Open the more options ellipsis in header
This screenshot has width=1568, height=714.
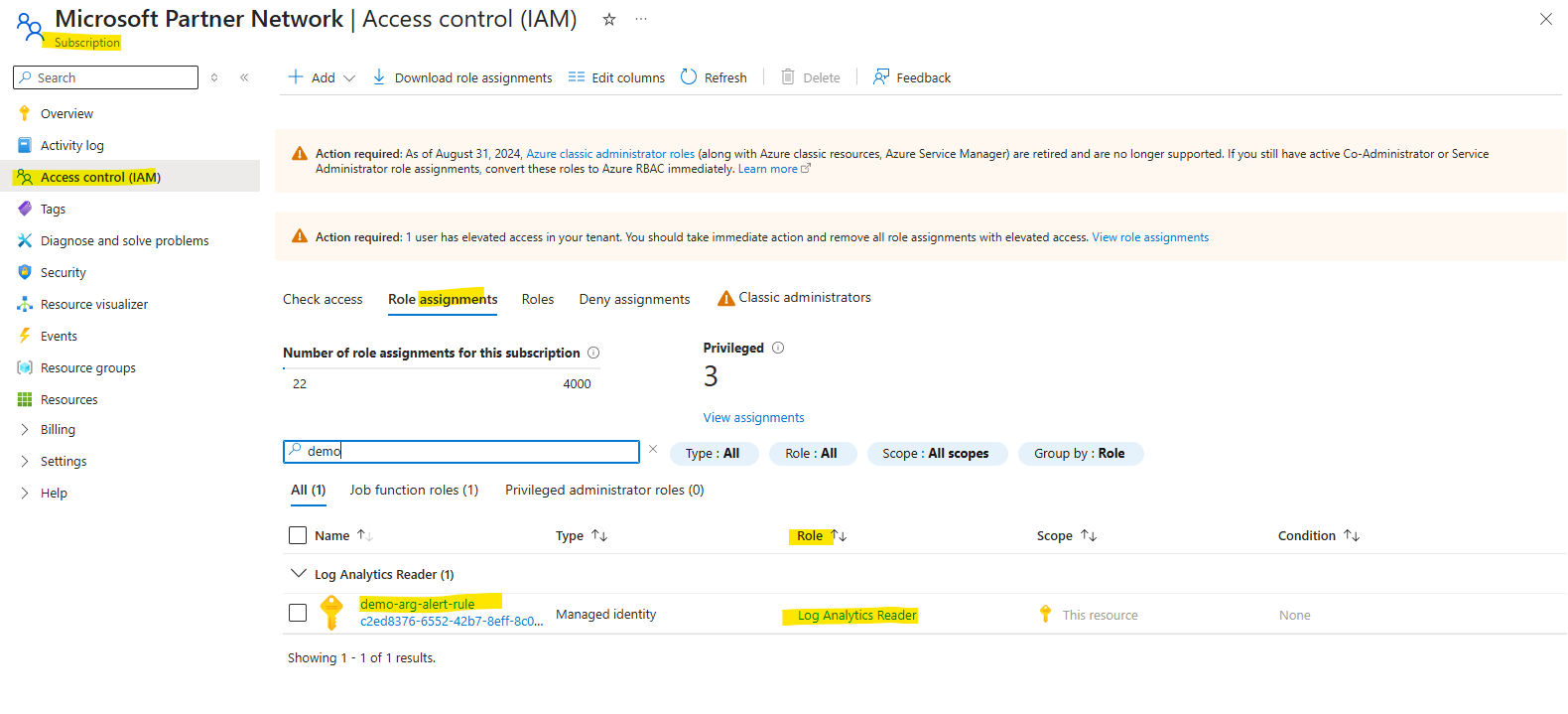(641, 19)
